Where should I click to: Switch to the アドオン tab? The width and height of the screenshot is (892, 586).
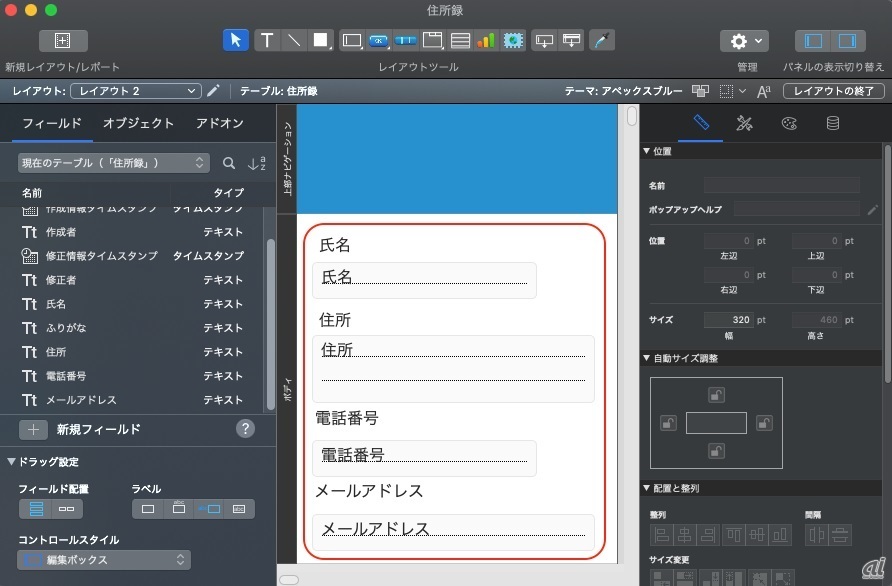click(x=219, y=124)
